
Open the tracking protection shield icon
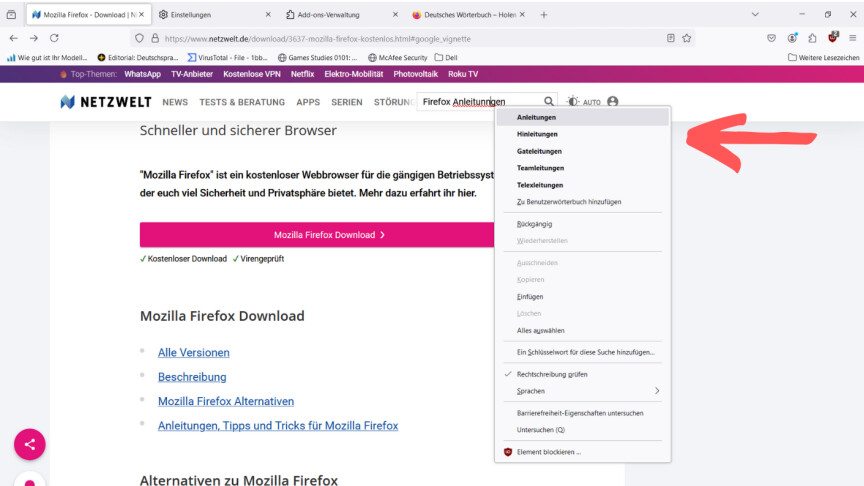139,39
